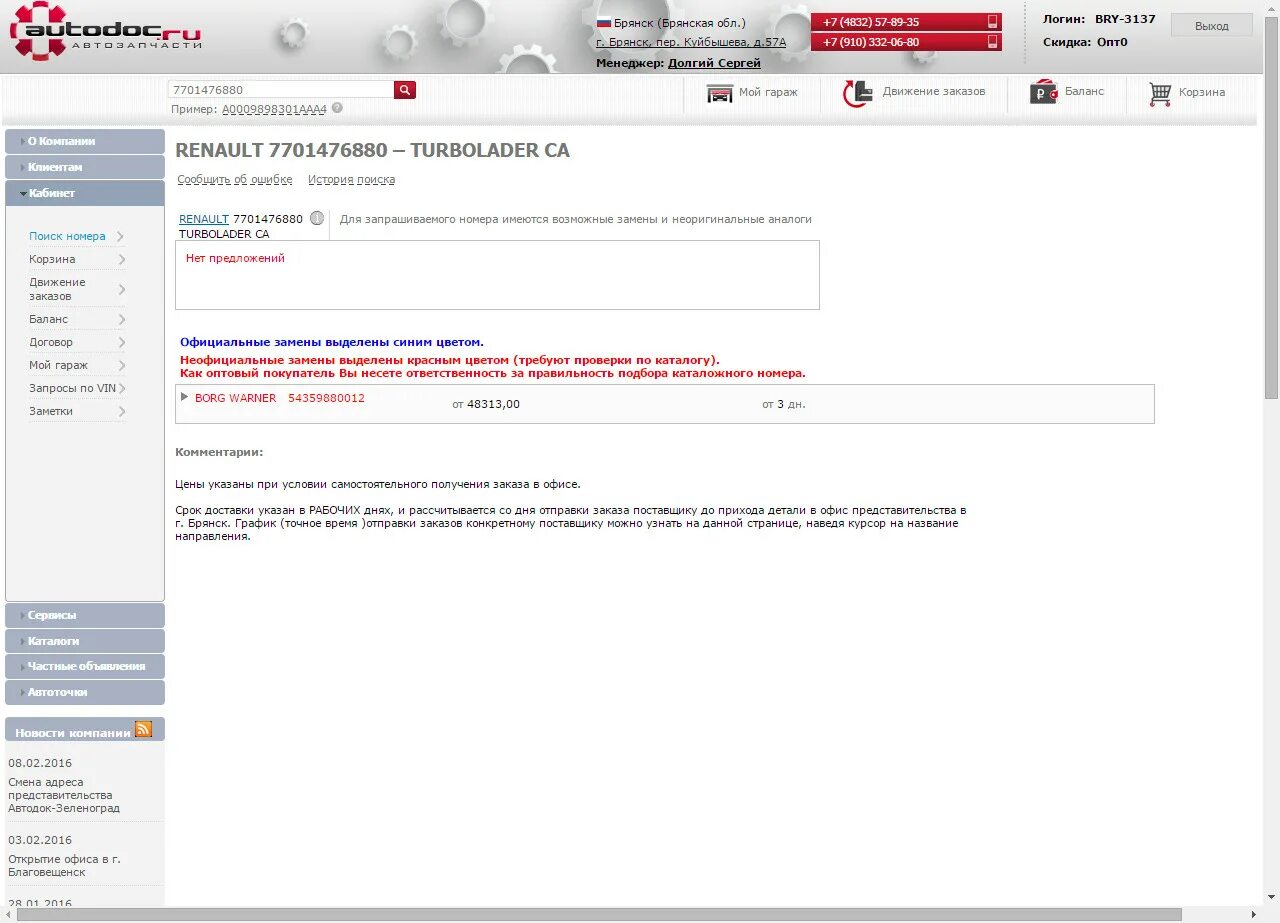1280x923 pixels.
Task: Click the red search magnifier button
Action: pos(405,90)
